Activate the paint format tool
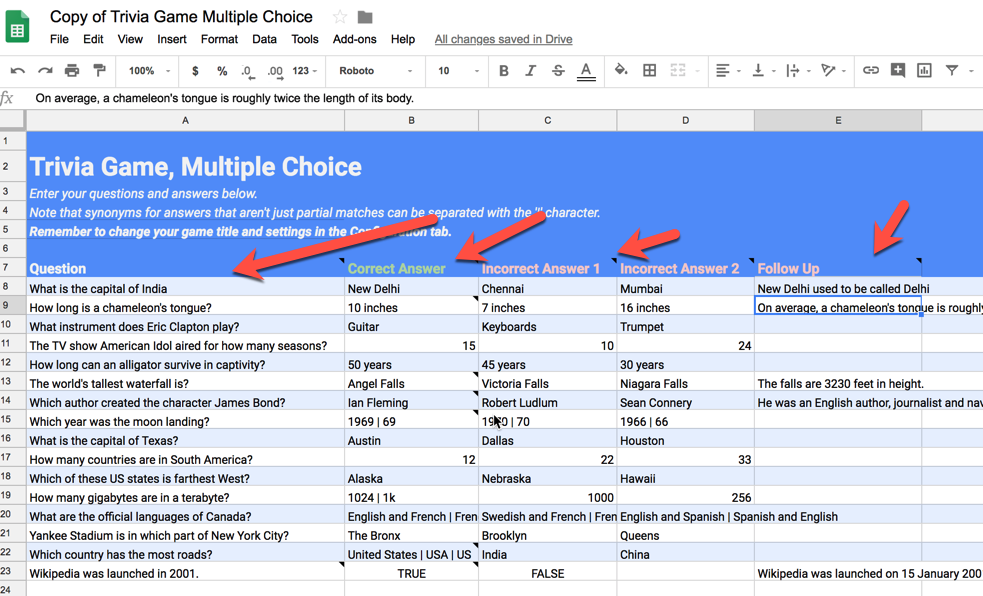Image resolution: width=983 pixels, height=596 pixels. click(x=99, y=70)
